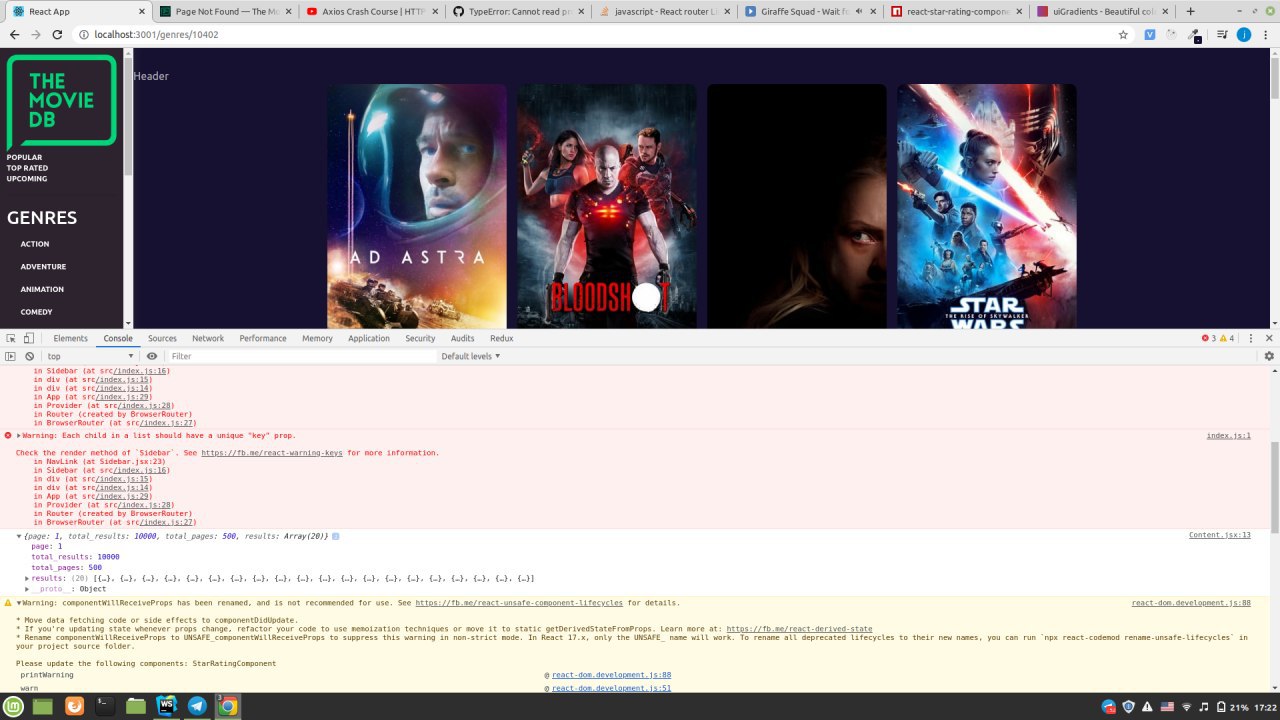1280x720 pixels.
Task: Open the Sources tab
Action: (162, 338)
